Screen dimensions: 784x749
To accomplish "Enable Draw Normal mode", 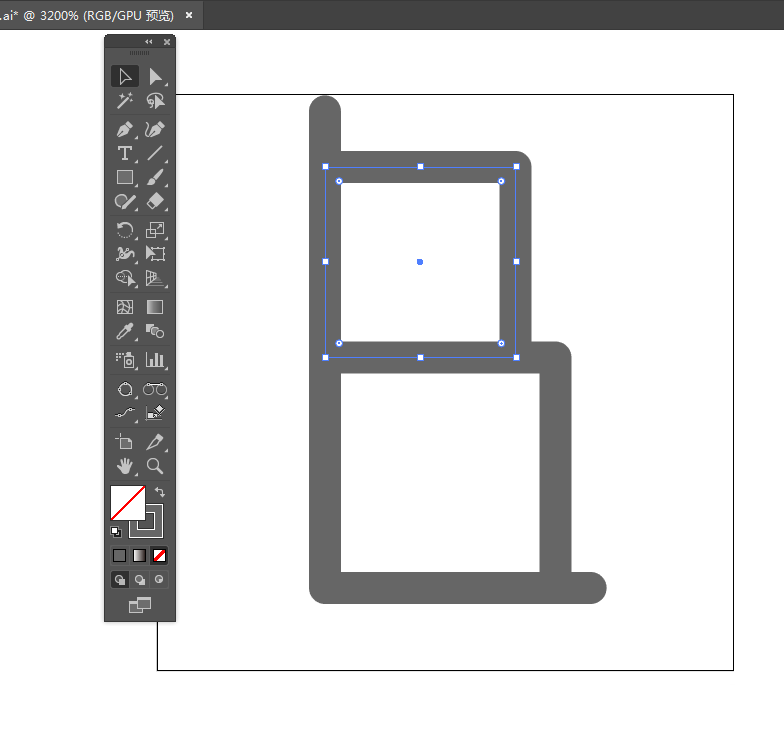I will click(120, 580).
